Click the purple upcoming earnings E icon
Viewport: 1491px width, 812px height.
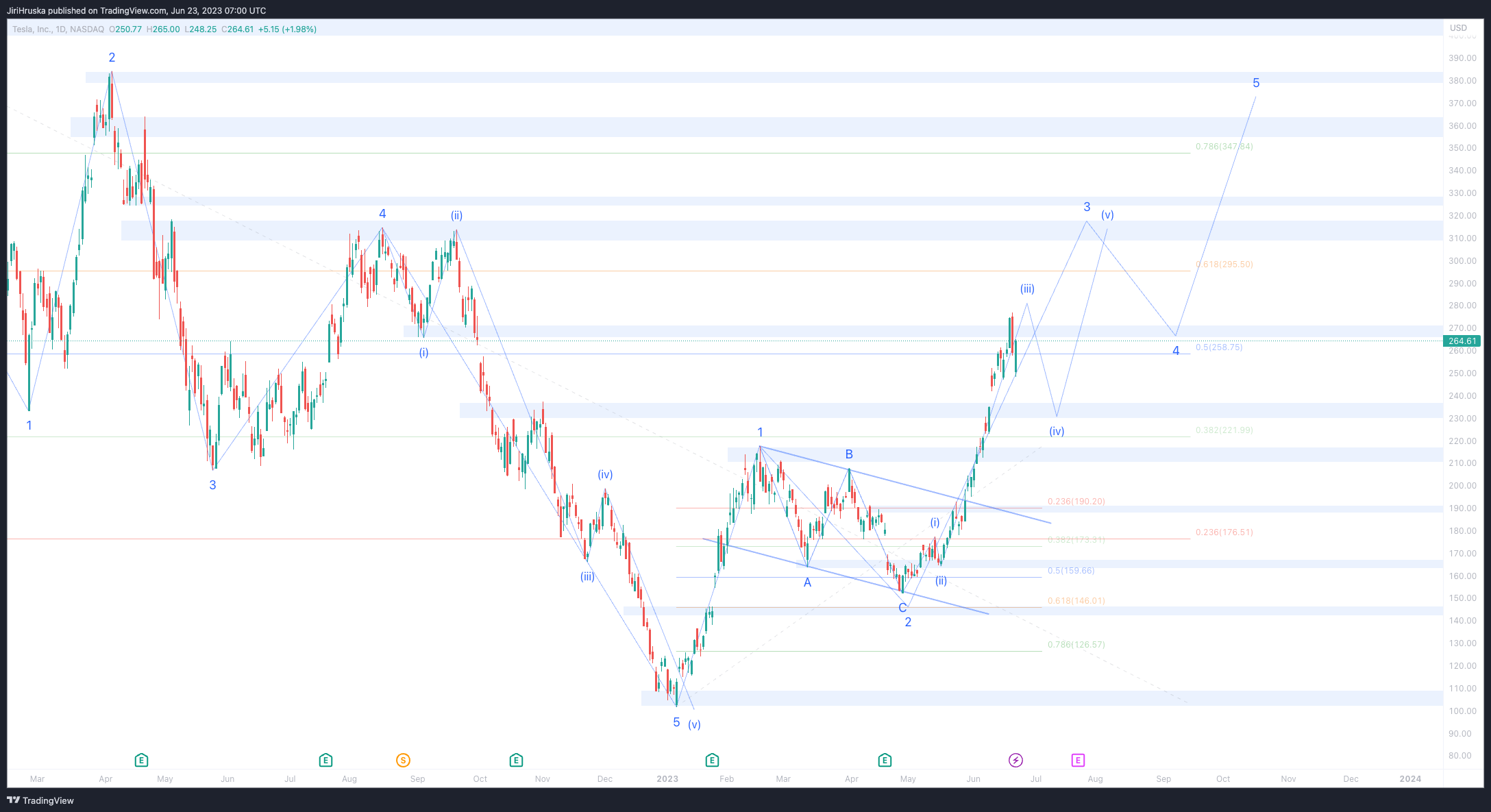(1078, 760)
